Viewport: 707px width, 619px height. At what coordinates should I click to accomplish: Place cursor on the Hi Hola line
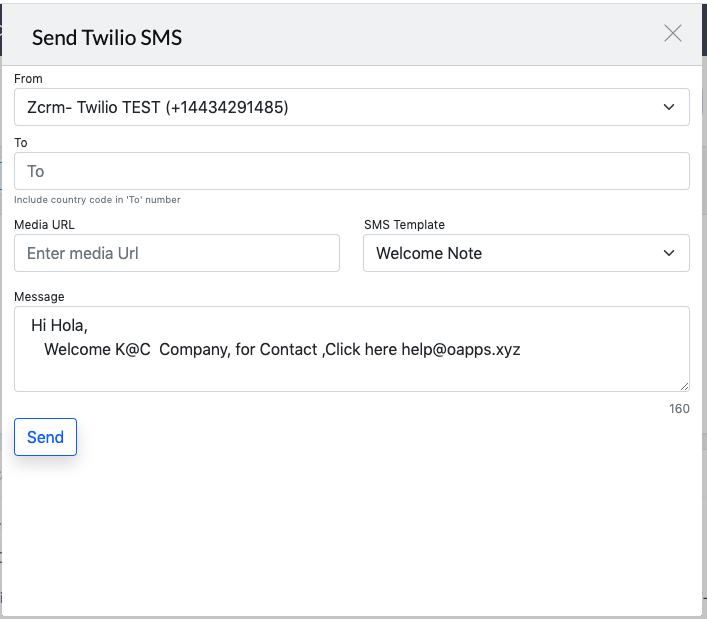59,326
